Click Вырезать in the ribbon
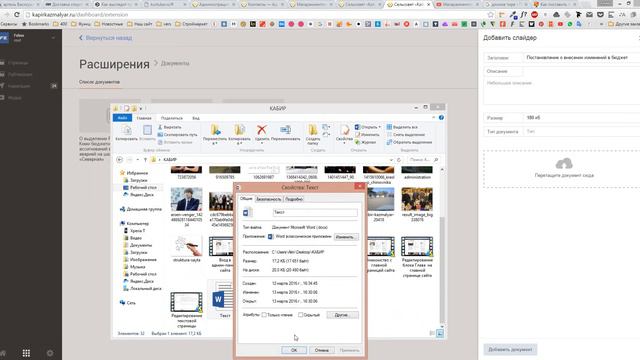The image size is (640, 360). tap(169, 127)
